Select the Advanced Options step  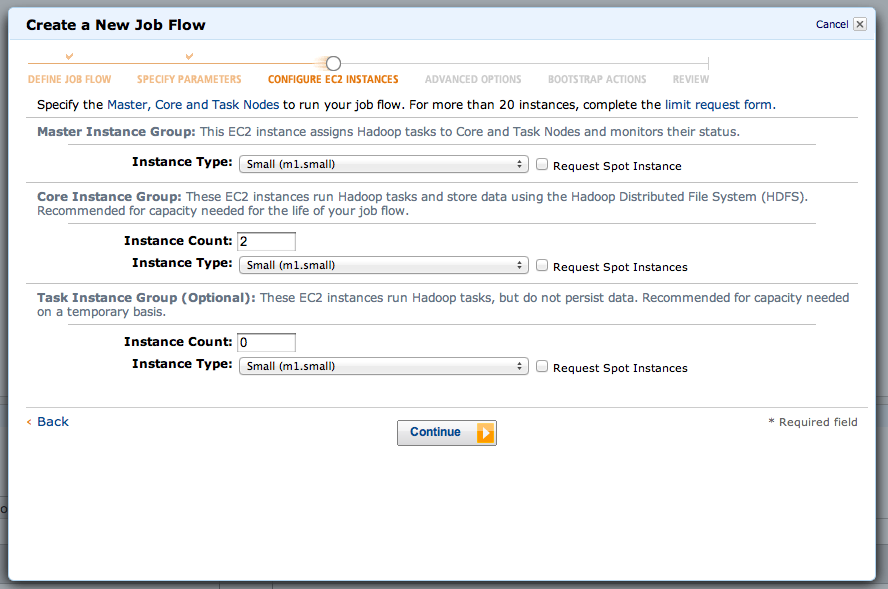473,80
